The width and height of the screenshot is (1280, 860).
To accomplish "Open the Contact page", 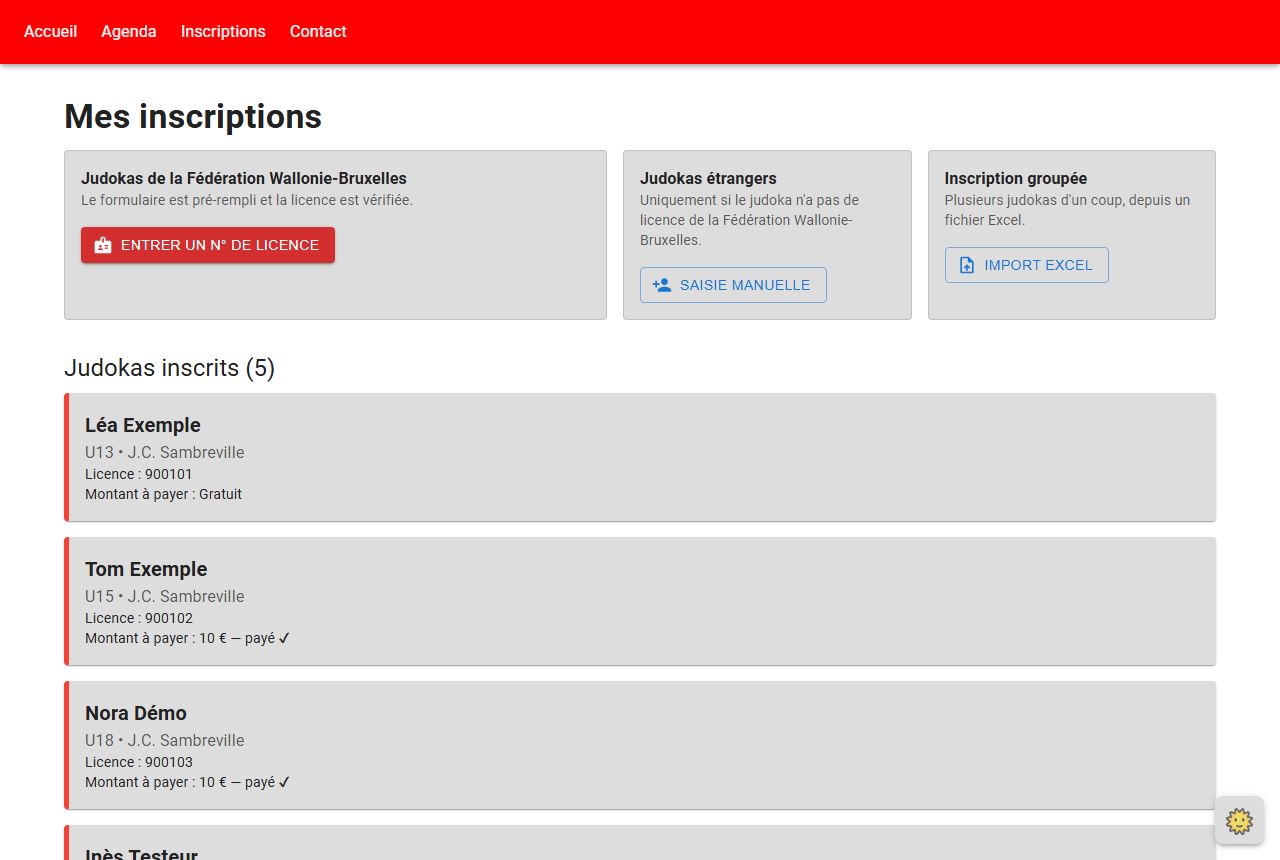I will click(x=318, y=32).
